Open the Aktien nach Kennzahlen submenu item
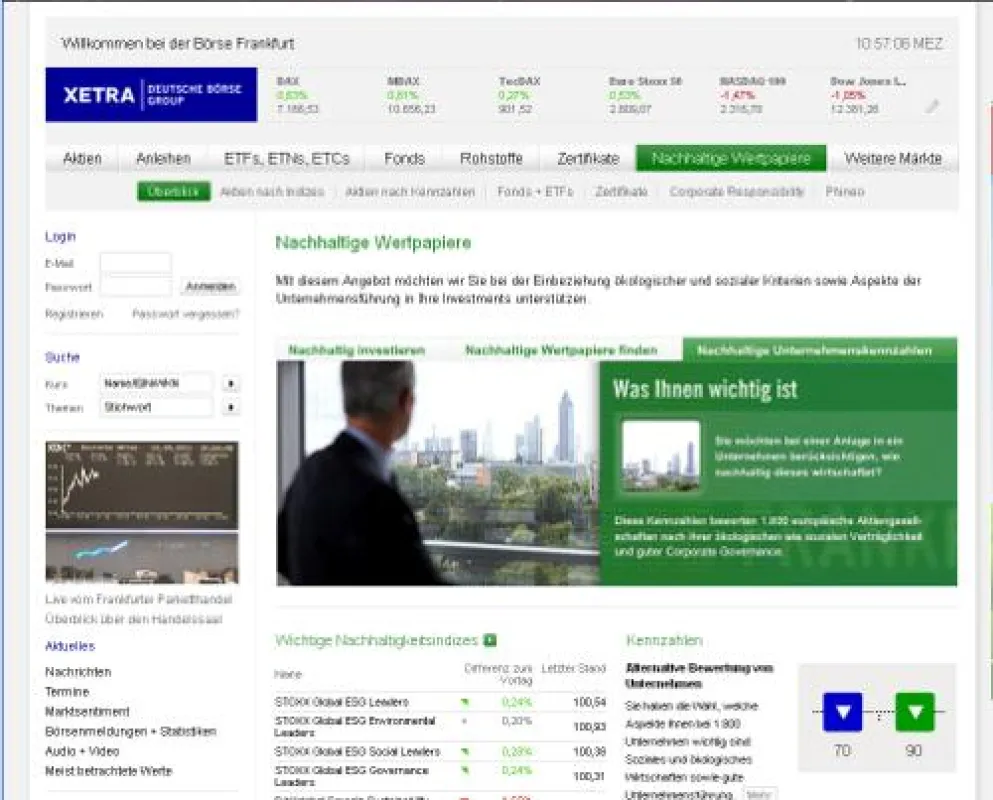The height and width of the screenshot is (800, 993). pyautogui.click(x=410, y=191)
